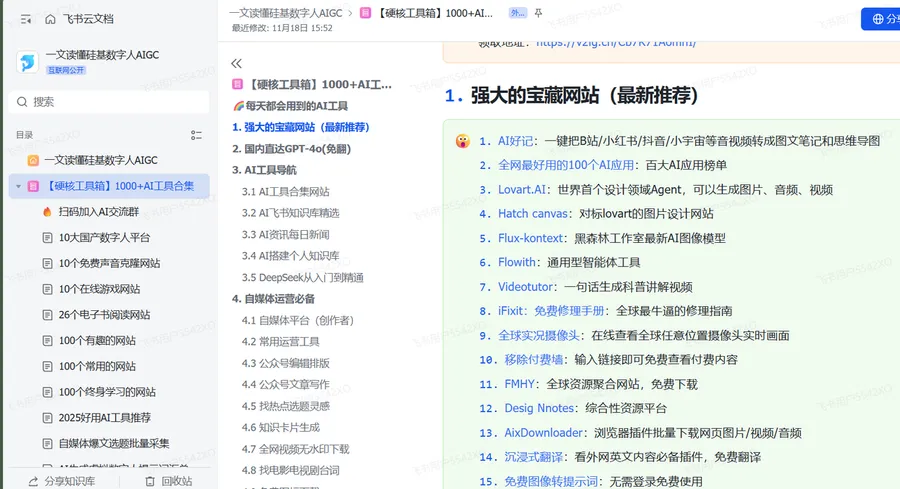Screen dimensions: 900x489
Task: Open the iFixit: 免费修理手册 link
Action: [x=551, y=311]
